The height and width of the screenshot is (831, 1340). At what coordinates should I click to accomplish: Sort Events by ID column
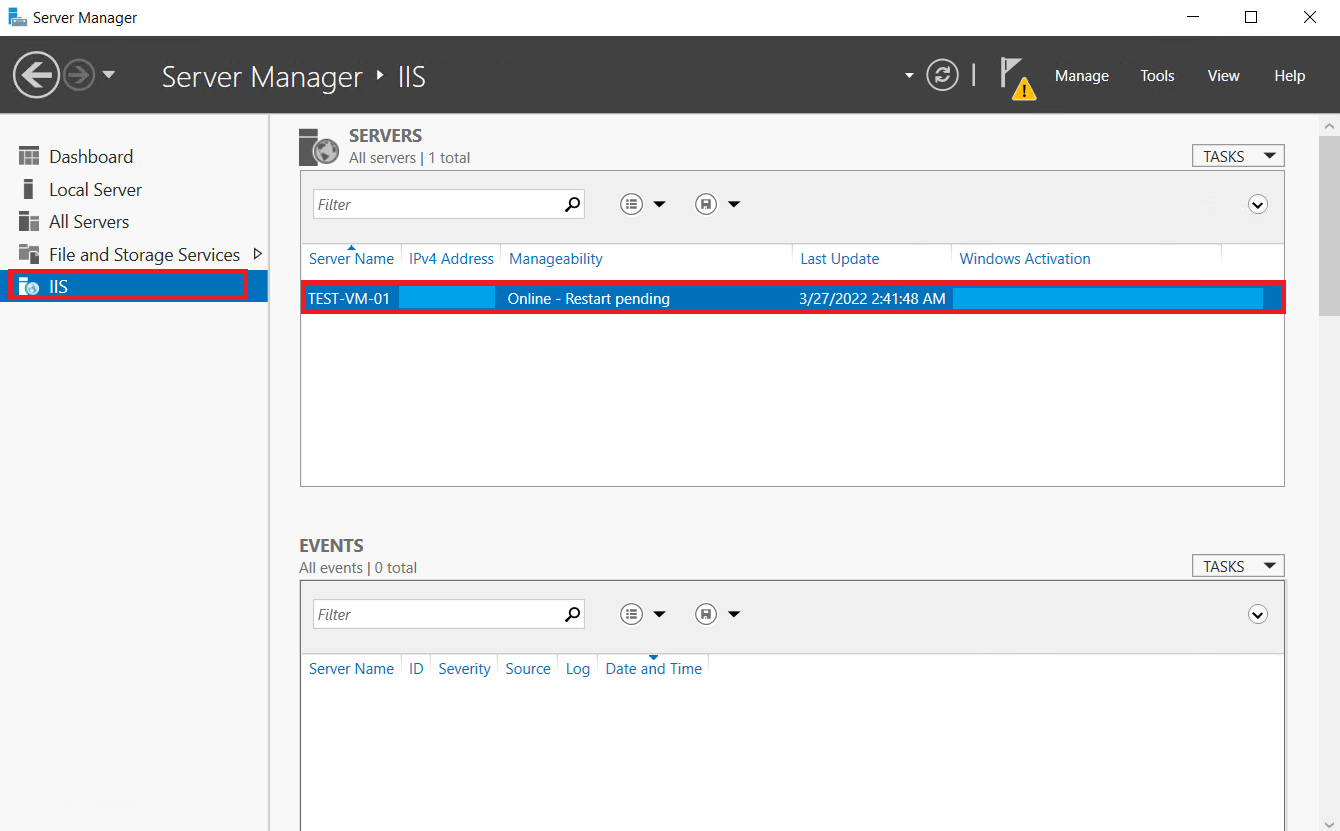click(x=416, y=668)
